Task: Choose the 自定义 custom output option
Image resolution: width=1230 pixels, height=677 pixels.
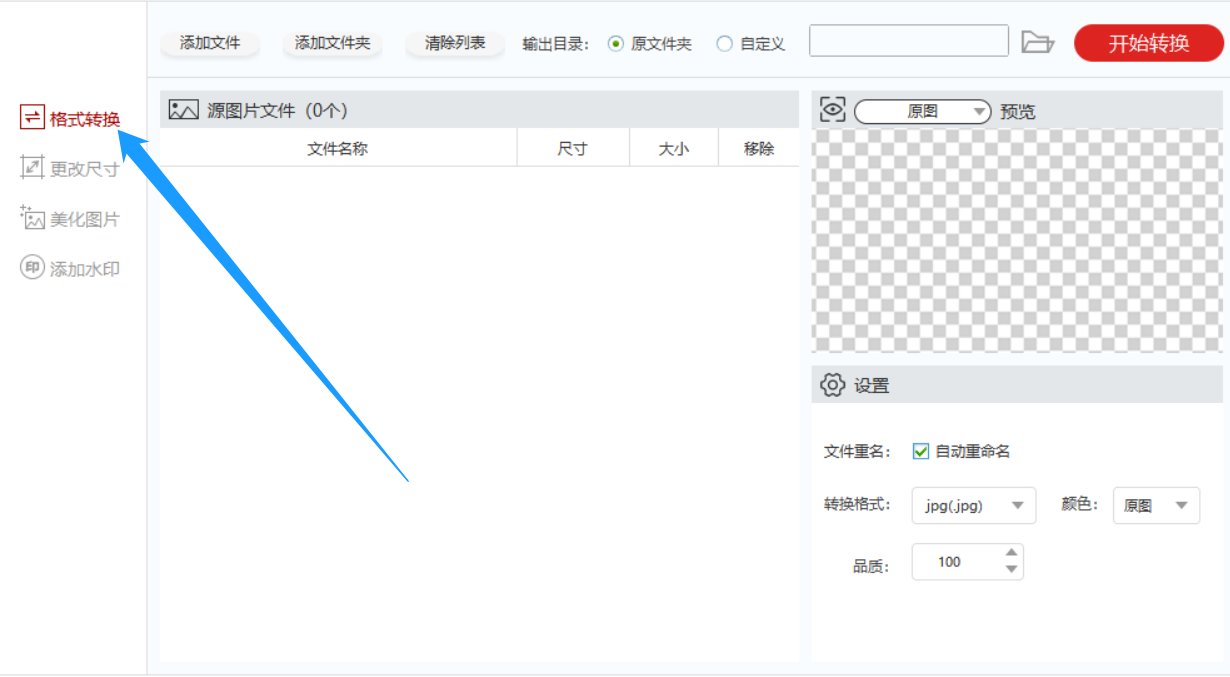Action: pyautogui.click(x=724, y=43)
